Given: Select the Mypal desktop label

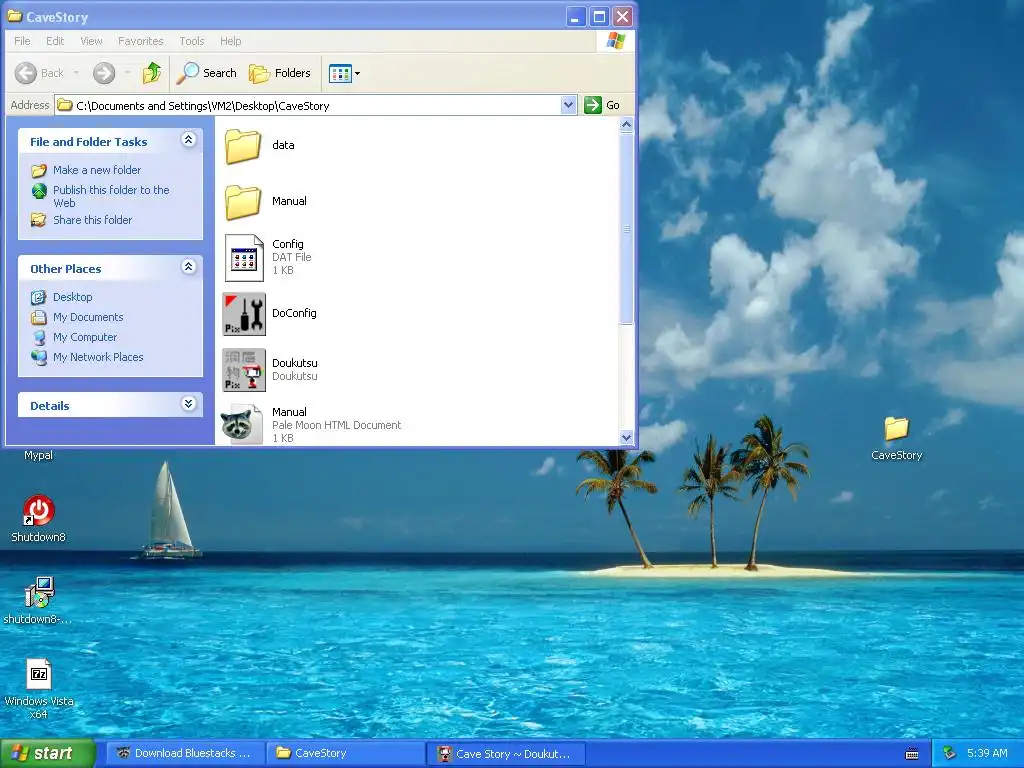Looking at the screenshot, I should pyautogui.click(x=39, y=455).
